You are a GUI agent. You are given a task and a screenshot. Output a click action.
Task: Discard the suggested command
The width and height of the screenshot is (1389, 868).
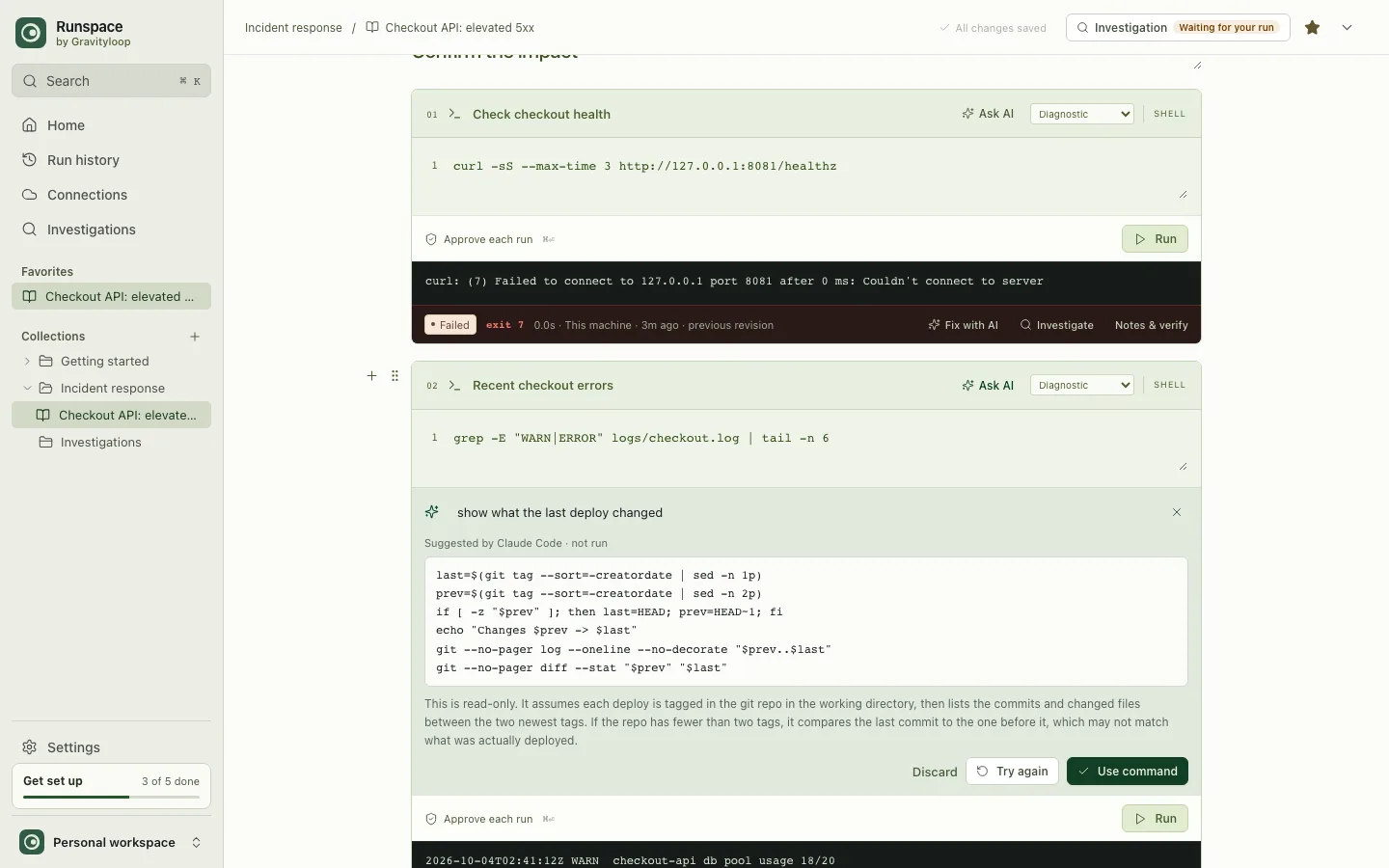935,772
